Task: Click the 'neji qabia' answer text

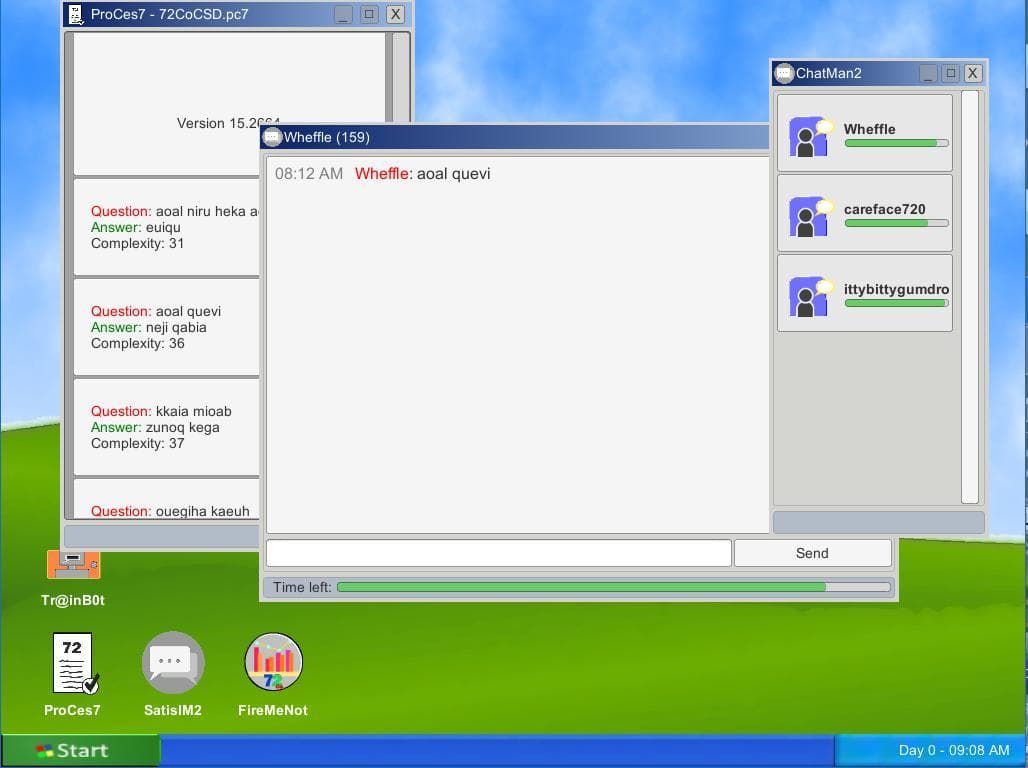Action: point(176,327)
